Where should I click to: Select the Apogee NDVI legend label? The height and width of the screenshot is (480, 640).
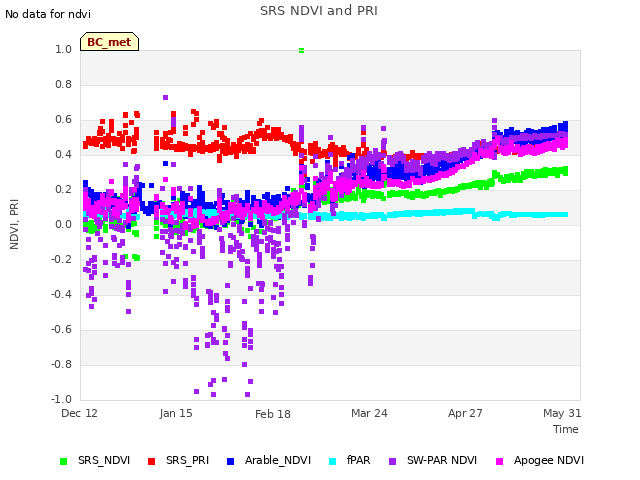pyautogui.click(x=549, y=460)
